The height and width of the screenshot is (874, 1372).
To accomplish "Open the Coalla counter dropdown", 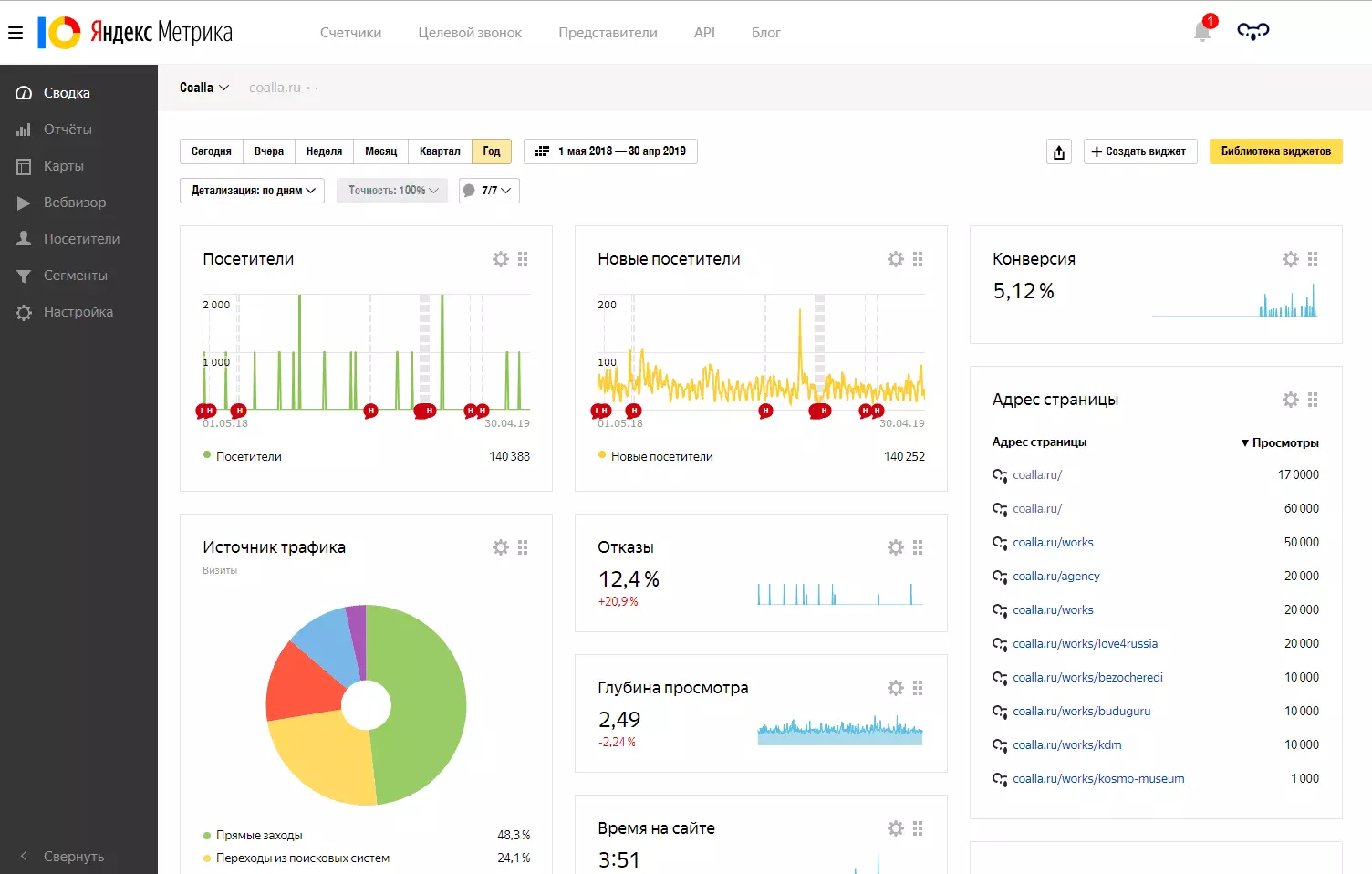I will [x=203, y=88].
